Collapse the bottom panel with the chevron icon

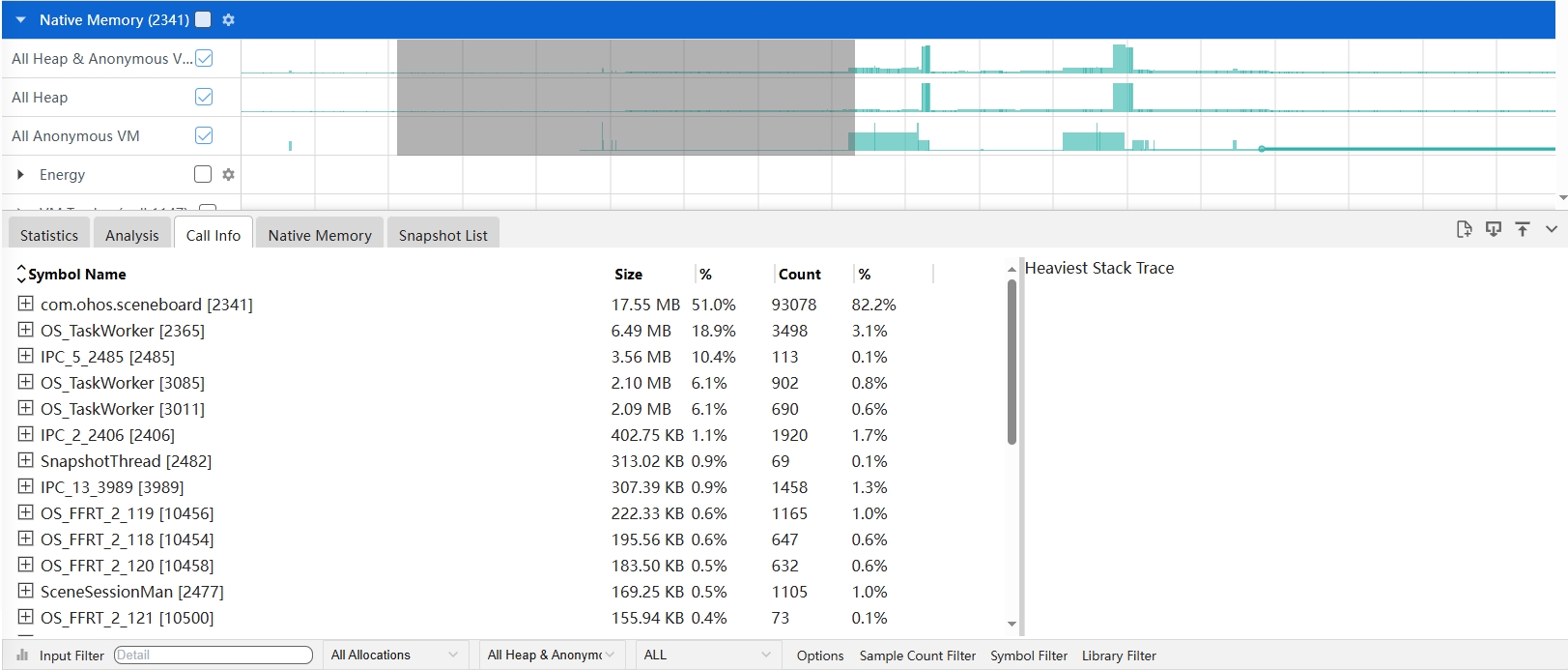click(x=1551, y=229)
